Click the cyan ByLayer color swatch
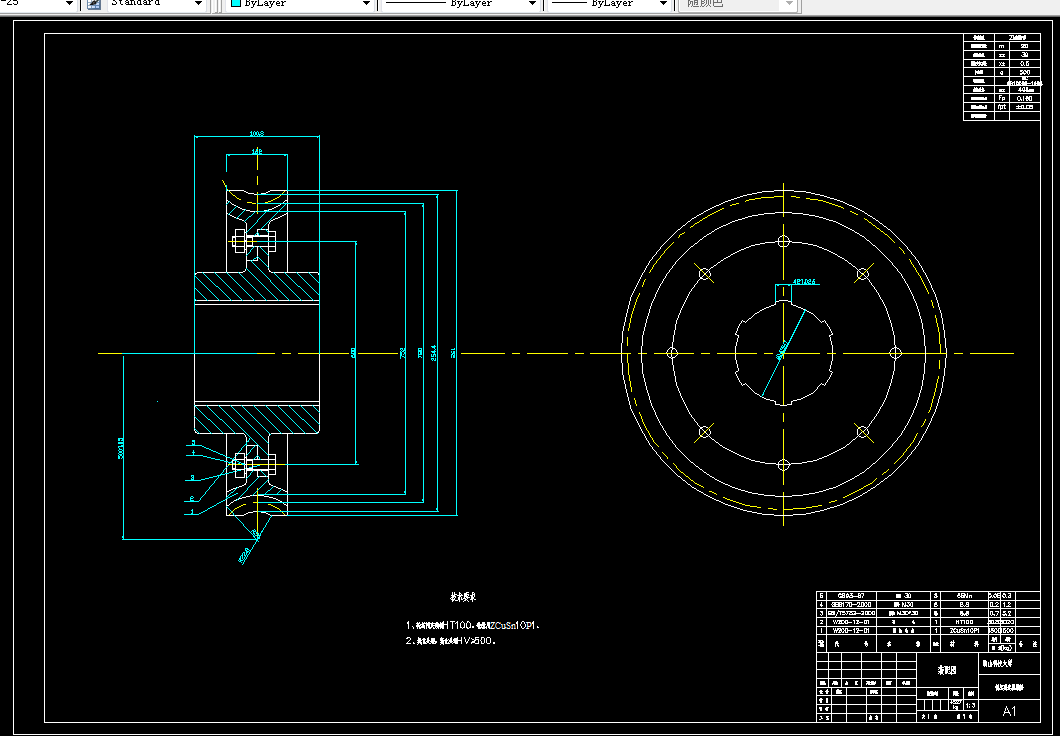This screenshot has width=1060, height=736. click(236, 3)
